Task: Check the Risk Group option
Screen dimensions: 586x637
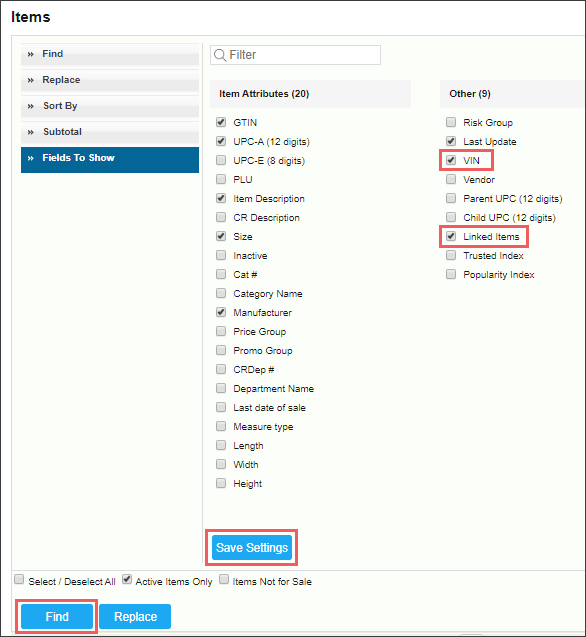Action: [x=451, y=122]
